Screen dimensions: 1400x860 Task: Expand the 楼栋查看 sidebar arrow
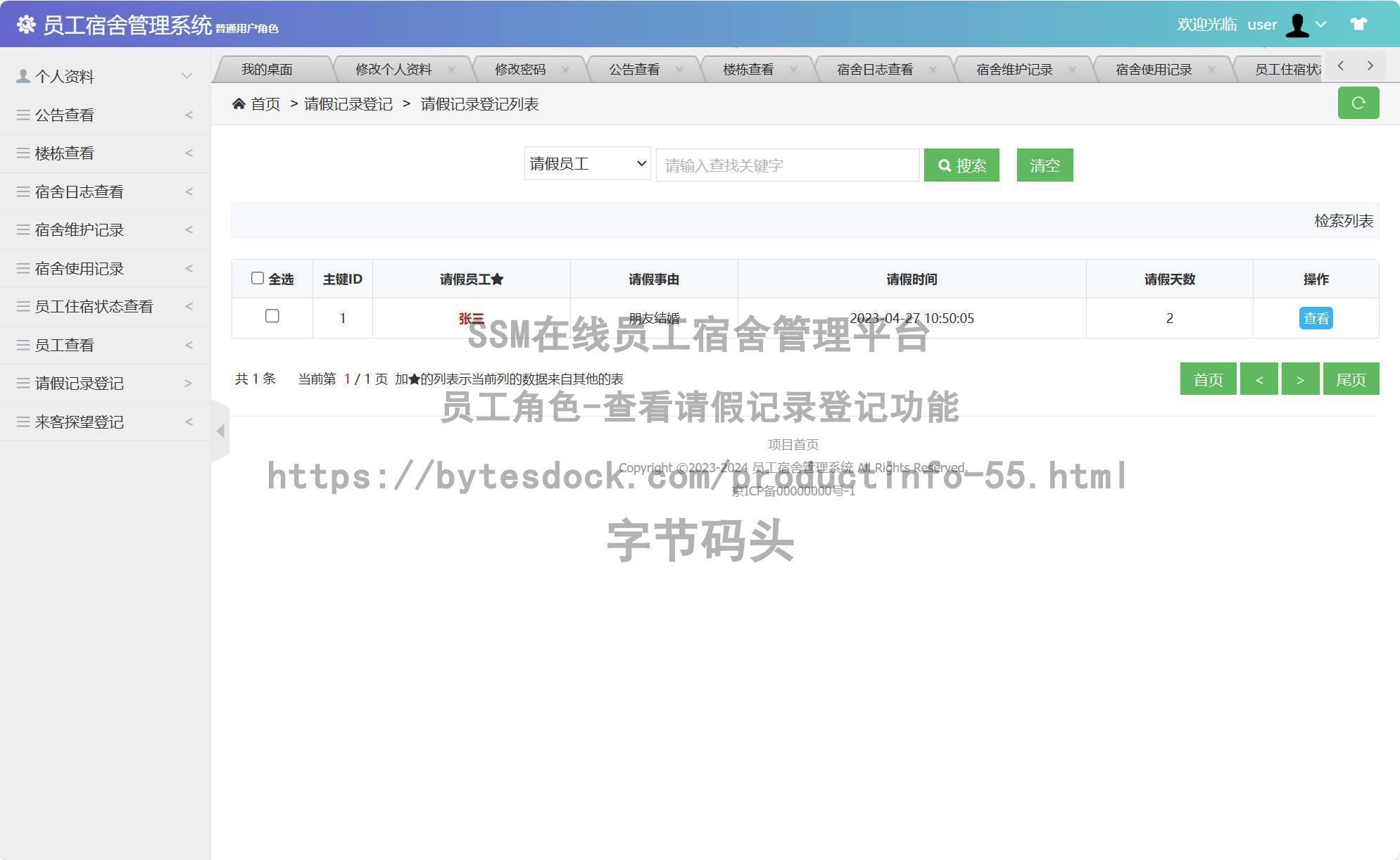click(189, 153)
